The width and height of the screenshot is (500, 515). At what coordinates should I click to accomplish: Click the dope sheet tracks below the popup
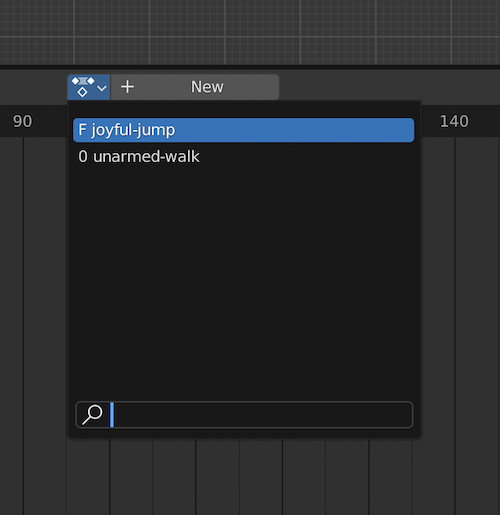tap(243, 477)
